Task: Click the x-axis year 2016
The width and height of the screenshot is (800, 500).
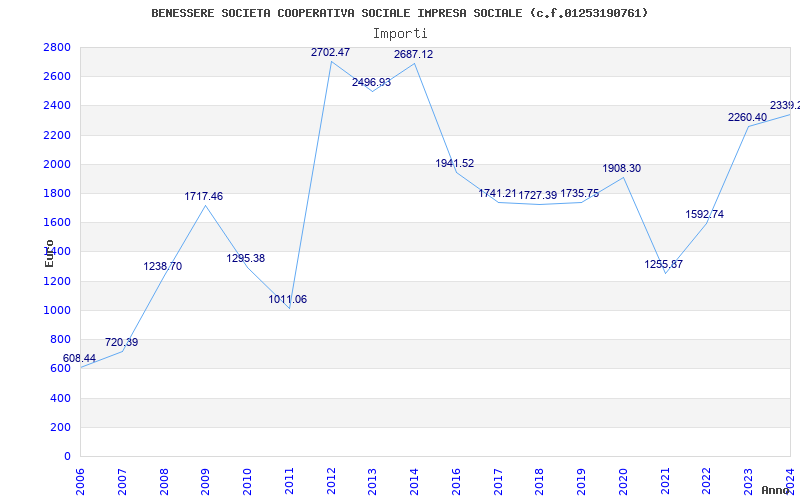Action: 456,481
